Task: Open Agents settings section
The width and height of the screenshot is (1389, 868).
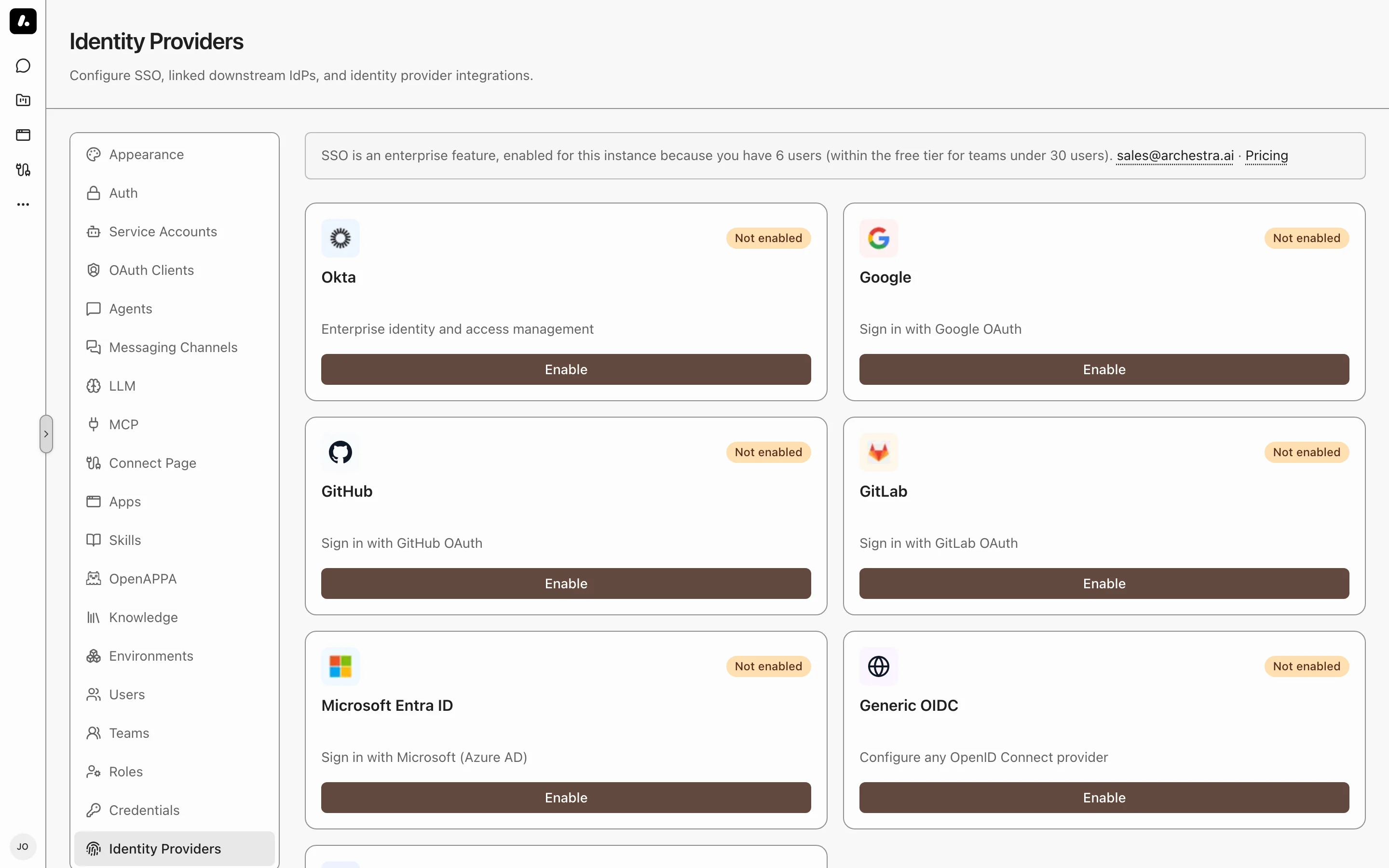Action: [175, 309]
